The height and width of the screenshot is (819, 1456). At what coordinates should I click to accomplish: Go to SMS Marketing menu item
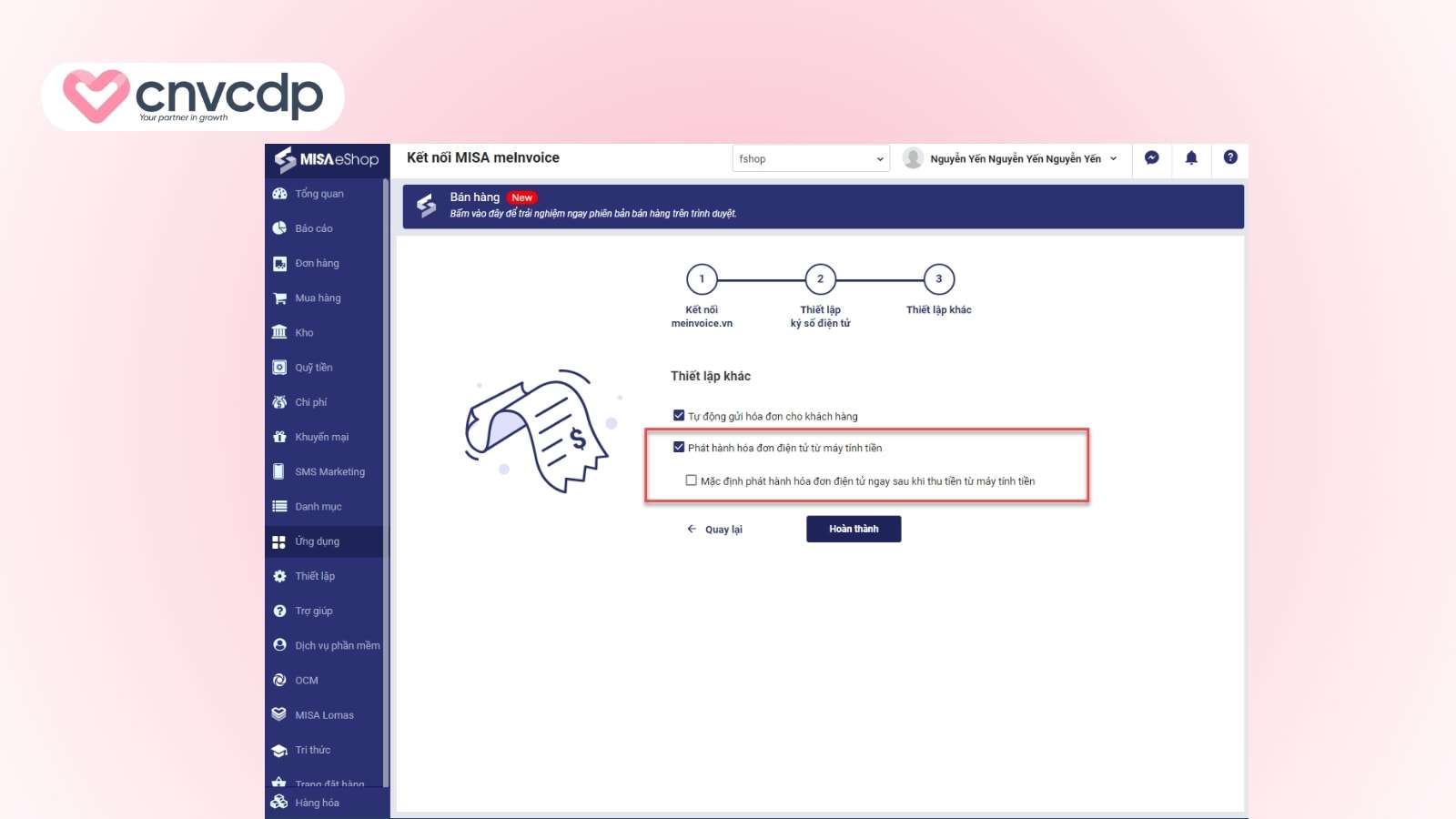(x=329, y=472)
